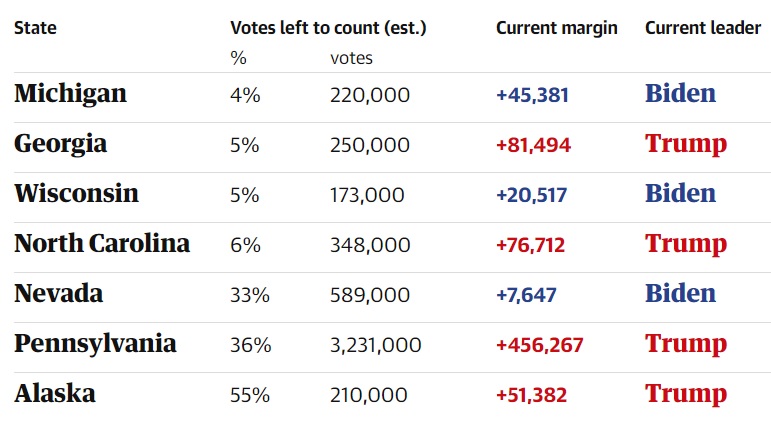Click the State column header
Image resolution: width=771 pixels, height=436 pixels.
pos(35,28)
